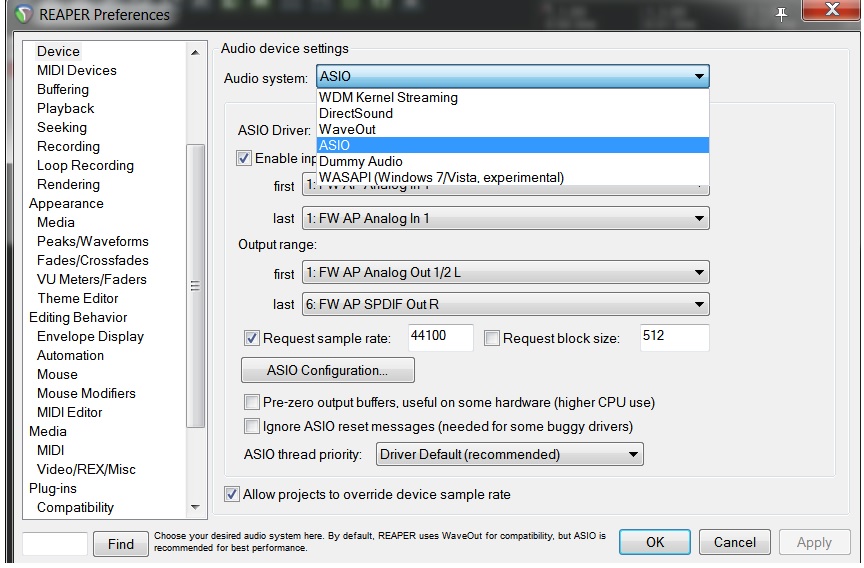Toggle Request sample rate checkbox
864x568 pixels.
pyautogui.click(x=252, y=338)
